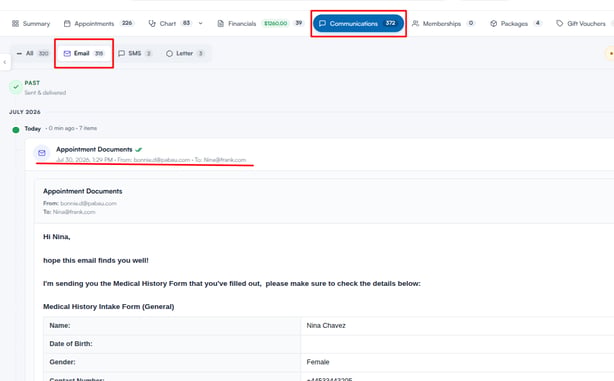
Task: Click the Today green timeline dot
Action: click(x=16, y=130)
